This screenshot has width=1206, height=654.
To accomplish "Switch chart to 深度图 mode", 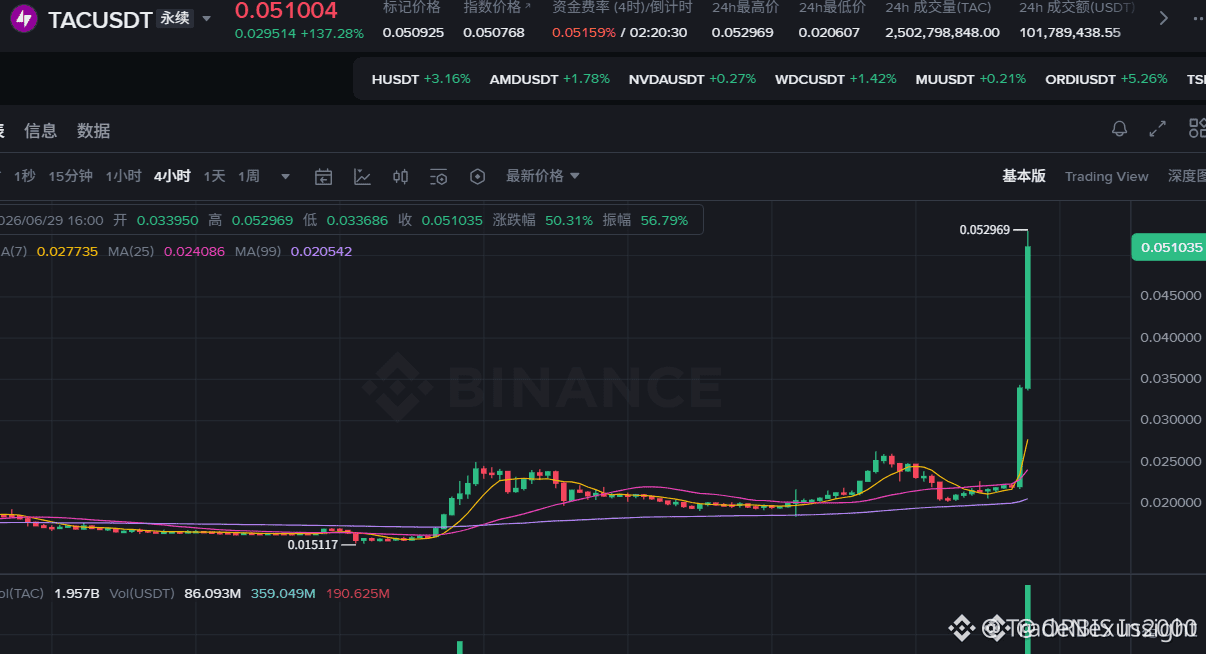I will point(1187,176).
